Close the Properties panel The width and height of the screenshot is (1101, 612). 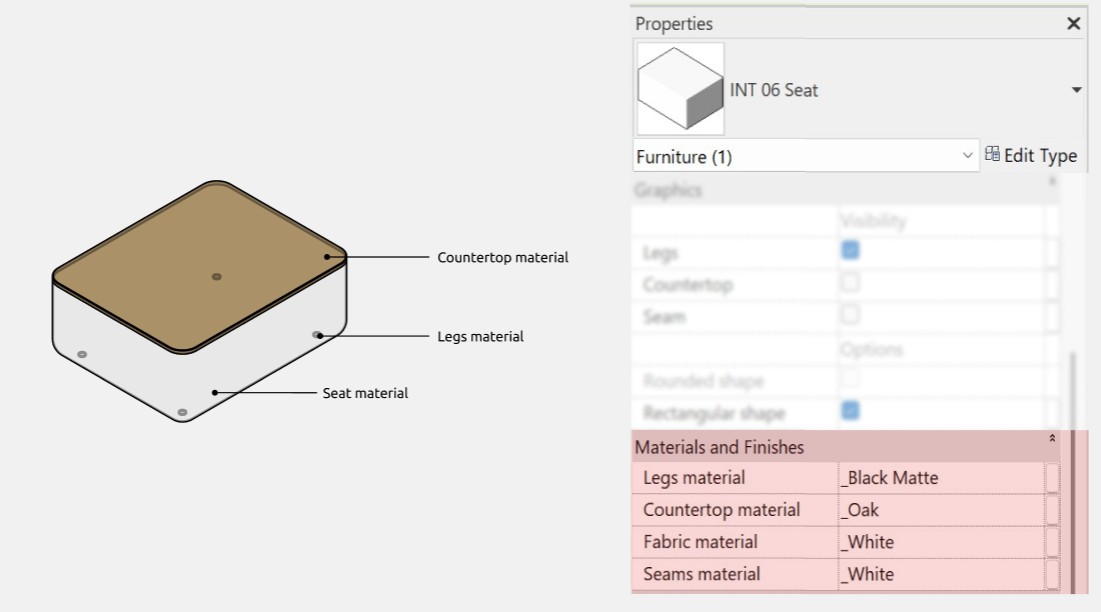click(1073, 24)
